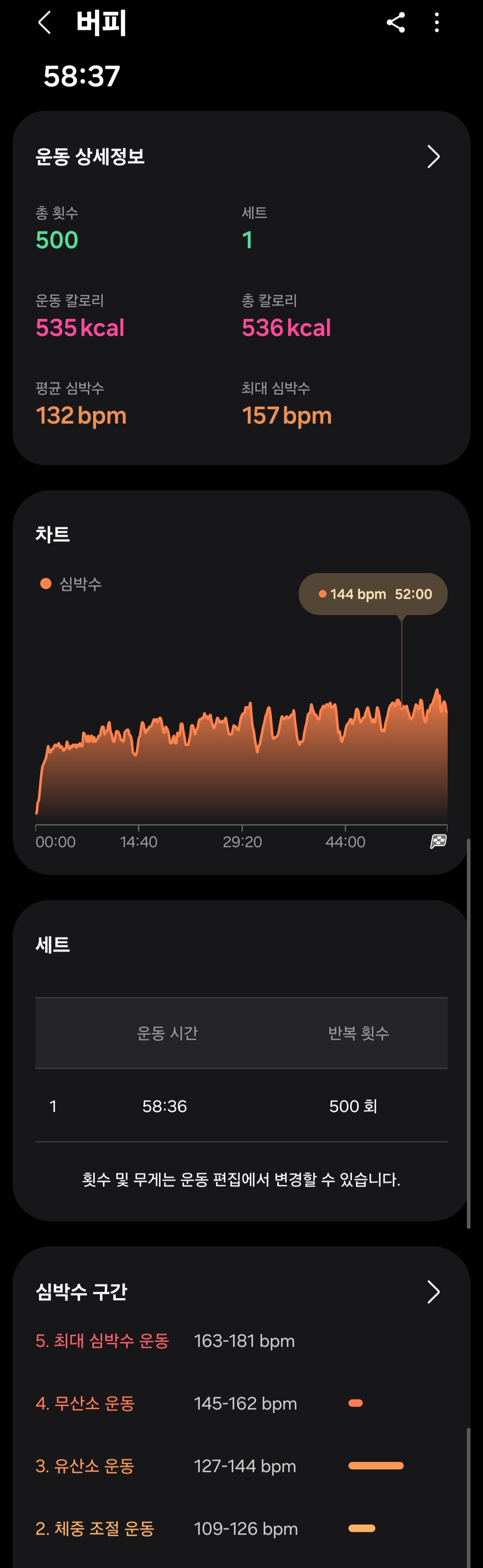Expand 운동 상세정보 with chevron arrow

(433, 157)
